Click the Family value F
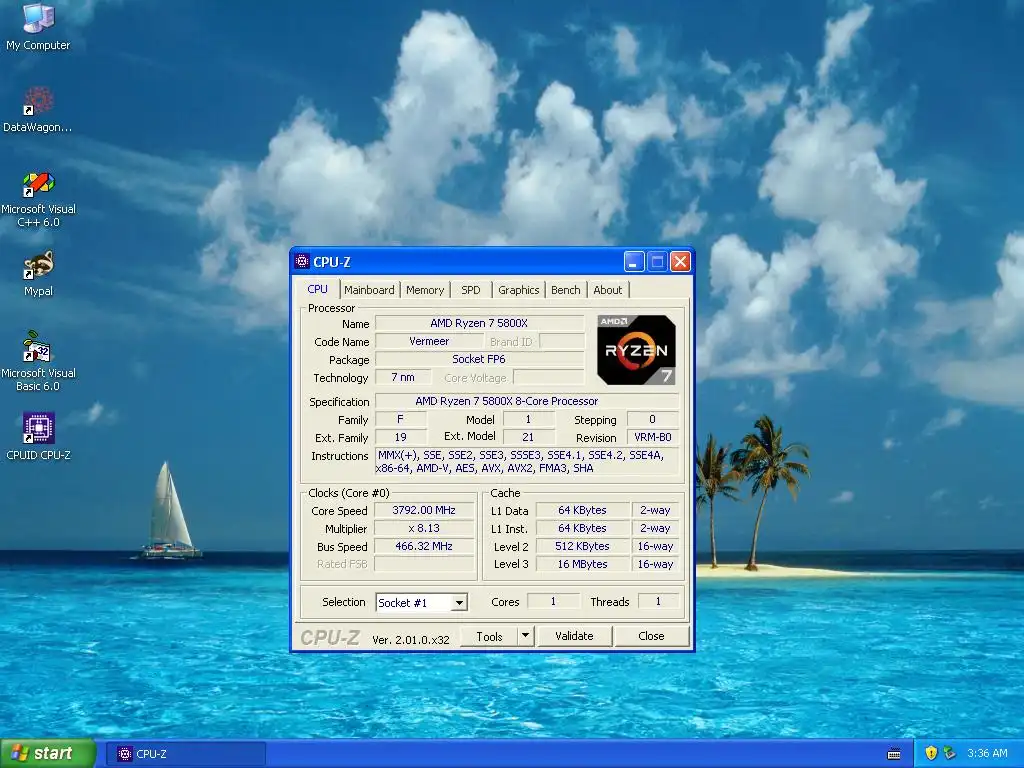 tap(400, 419)
